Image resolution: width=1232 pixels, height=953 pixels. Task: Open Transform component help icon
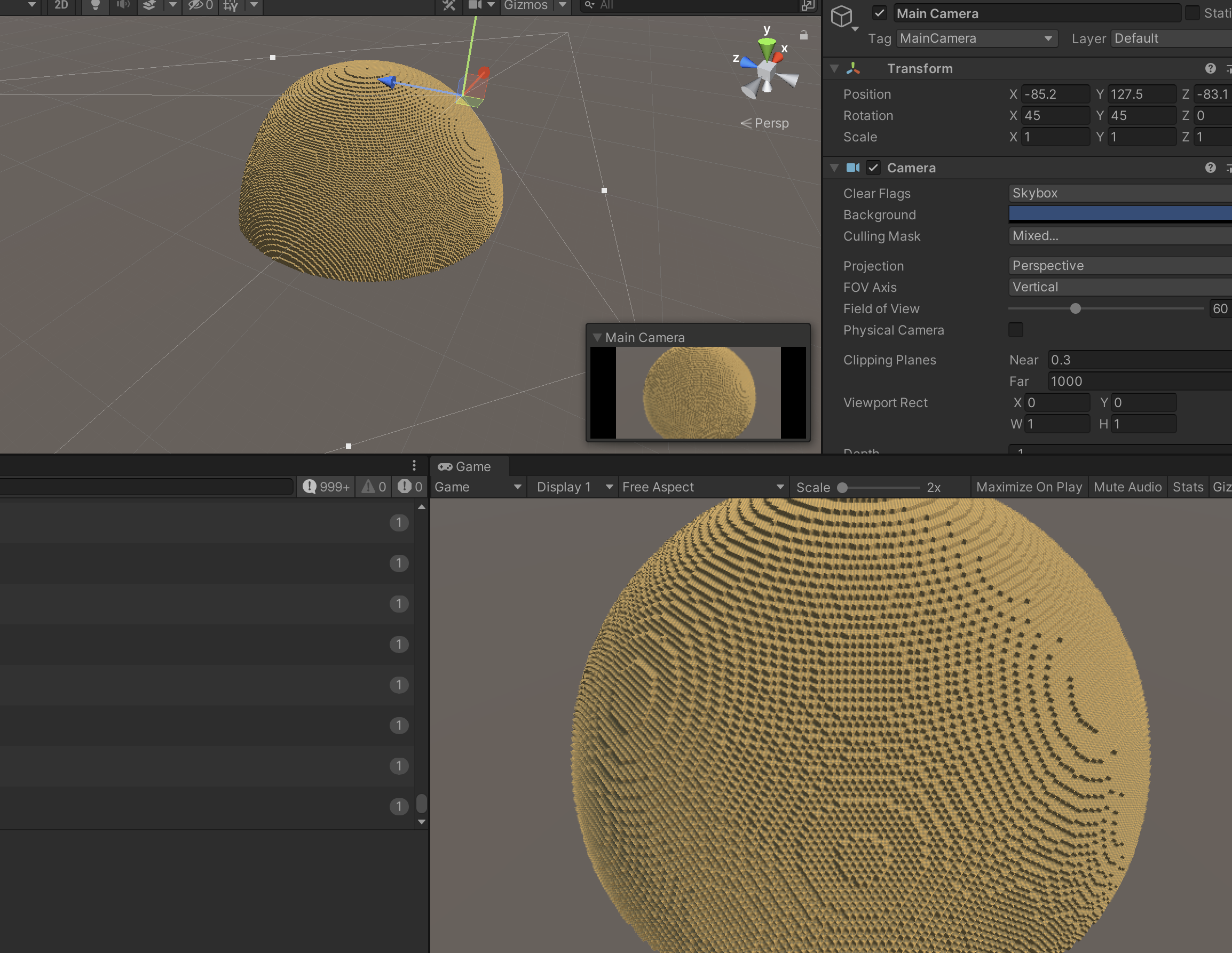1210,68
